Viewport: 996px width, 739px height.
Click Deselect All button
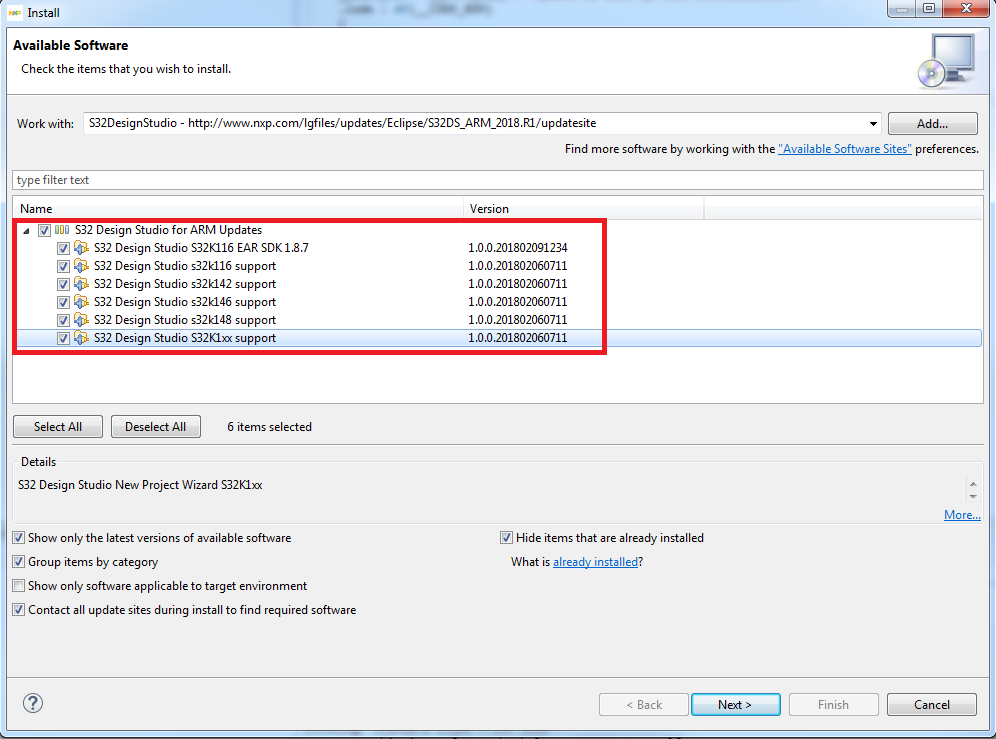[x=156, y=426]
